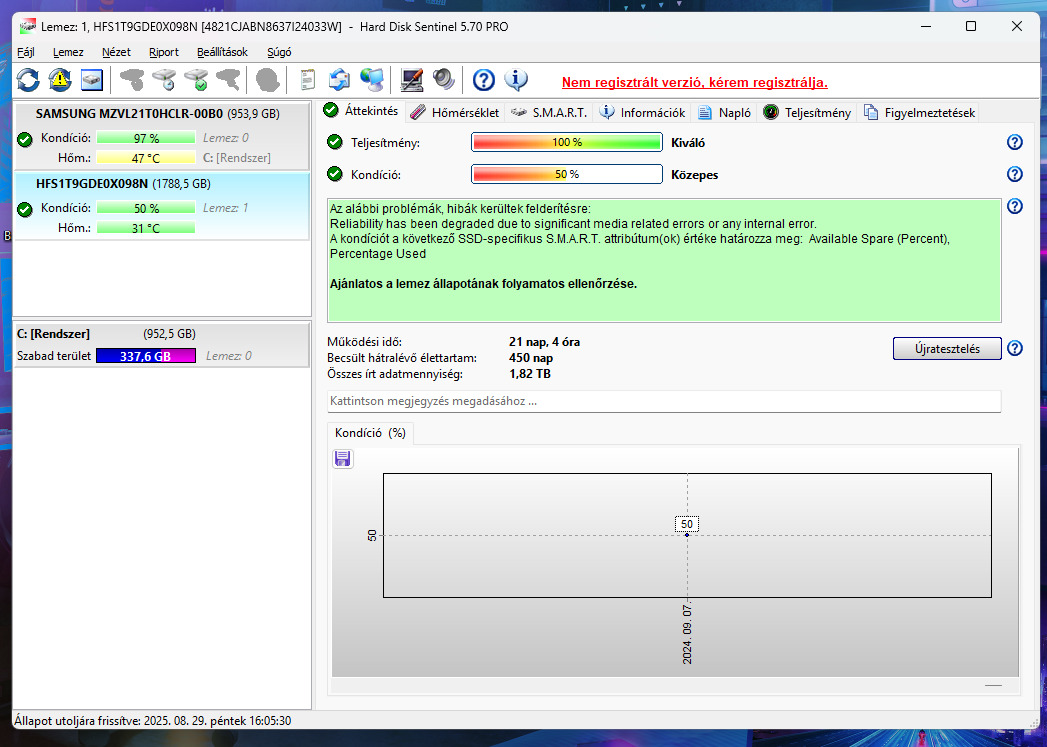Click help icon next to Kondíció Közepes

[1014, 174]
